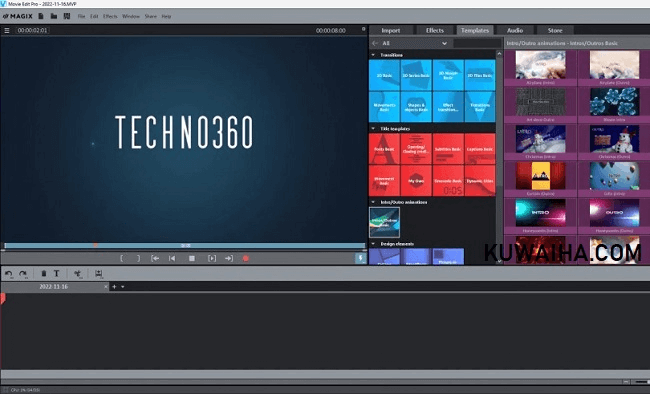Open the movie tab dropdown arrow
Screen dimensions: 650x394
(x=123, y=287)
